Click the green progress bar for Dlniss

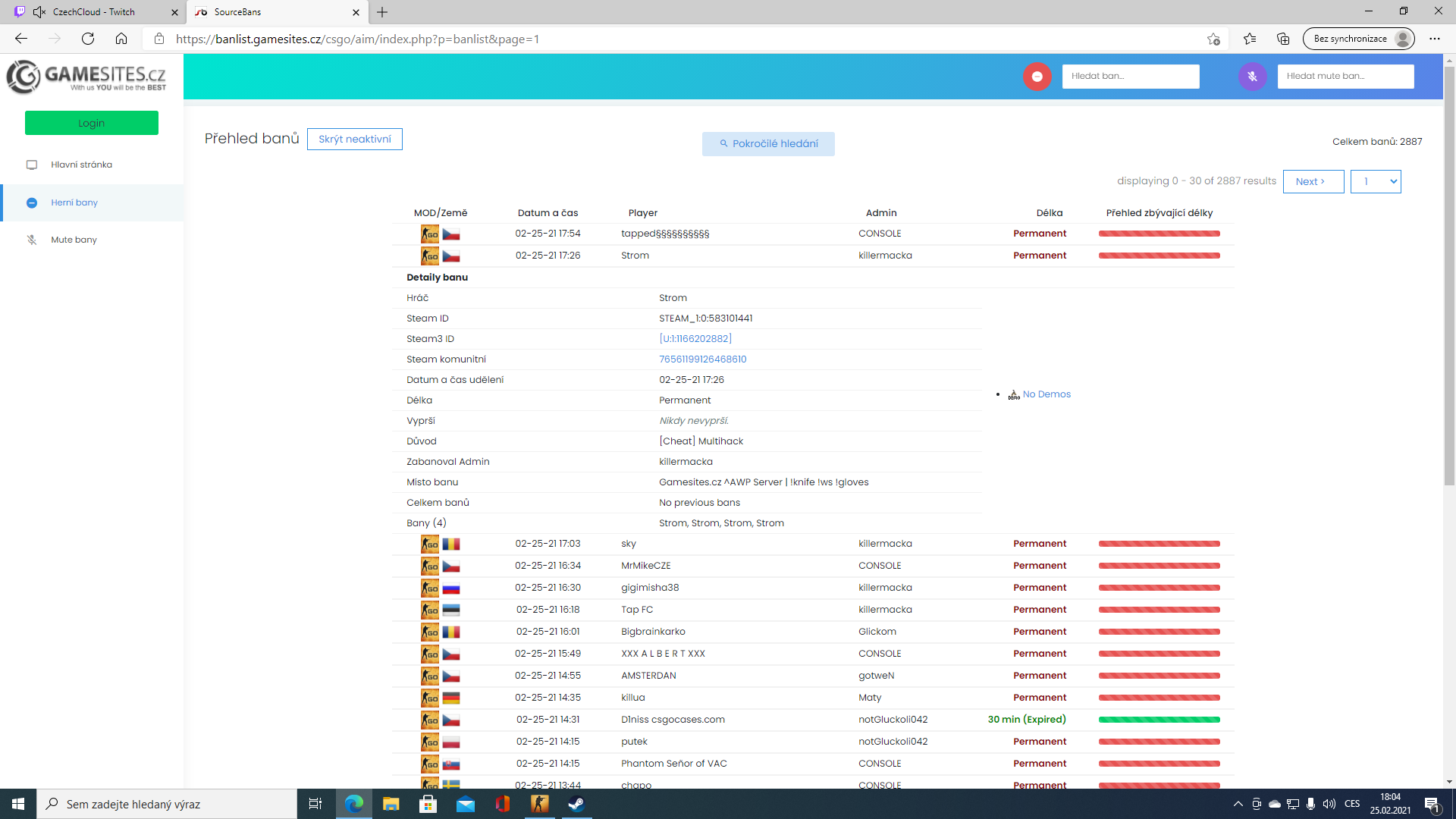[1159, 720]
